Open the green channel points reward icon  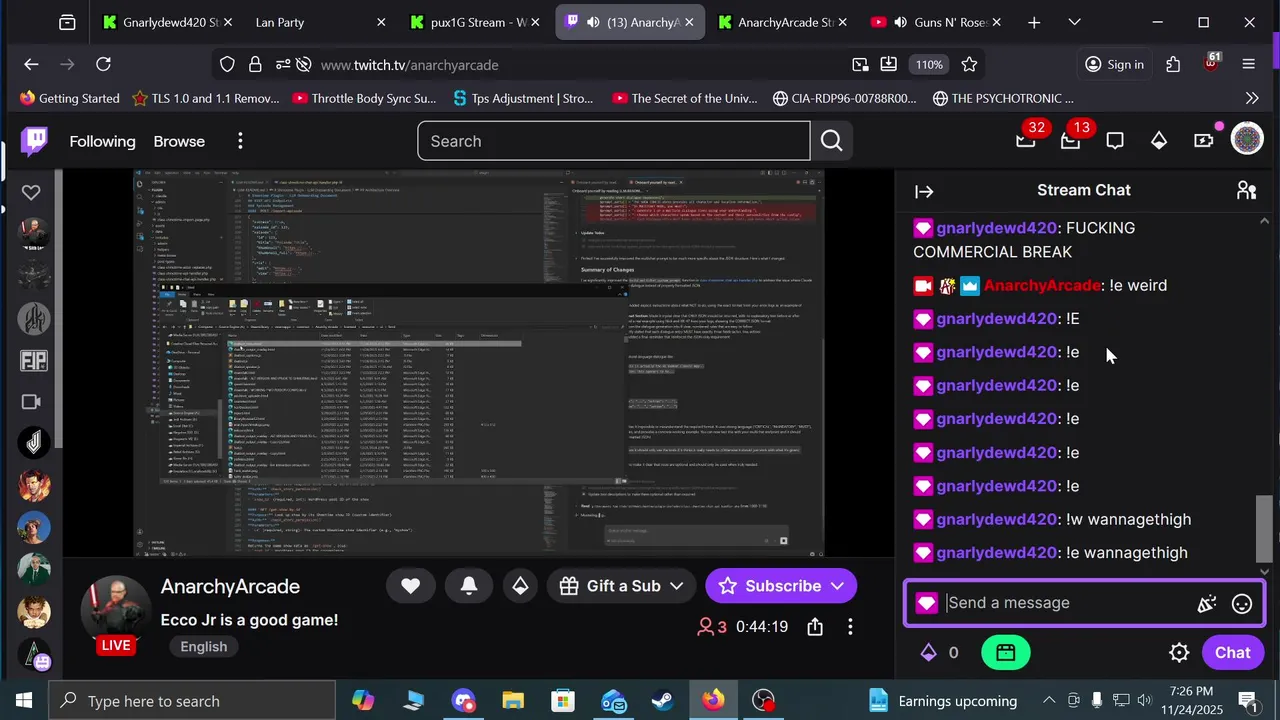tap(1006, 653)
